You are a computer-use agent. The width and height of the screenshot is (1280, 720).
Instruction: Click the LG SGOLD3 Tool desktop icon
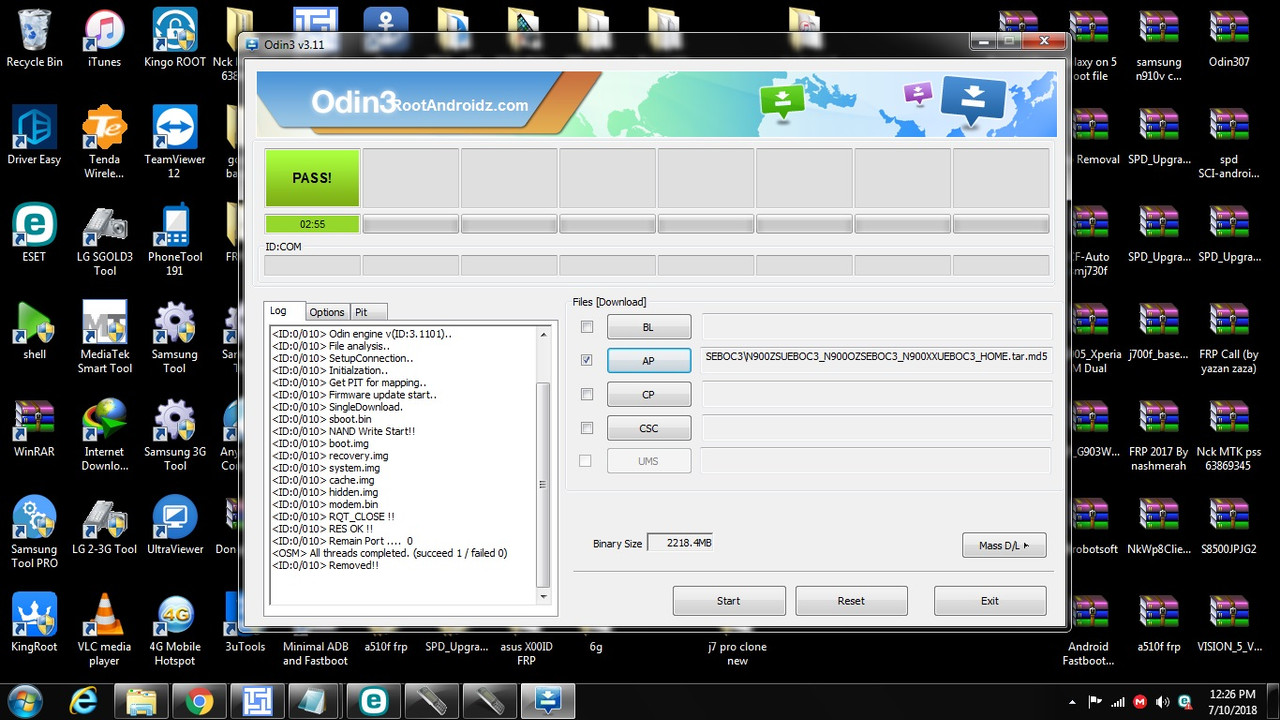(x=104, y=240)
